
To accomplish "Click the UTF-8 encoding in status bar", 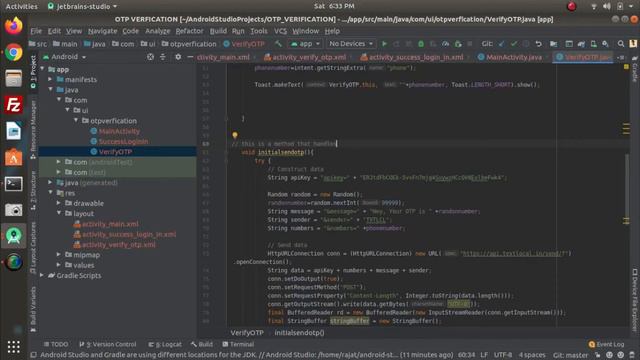I will click(502, 355).
